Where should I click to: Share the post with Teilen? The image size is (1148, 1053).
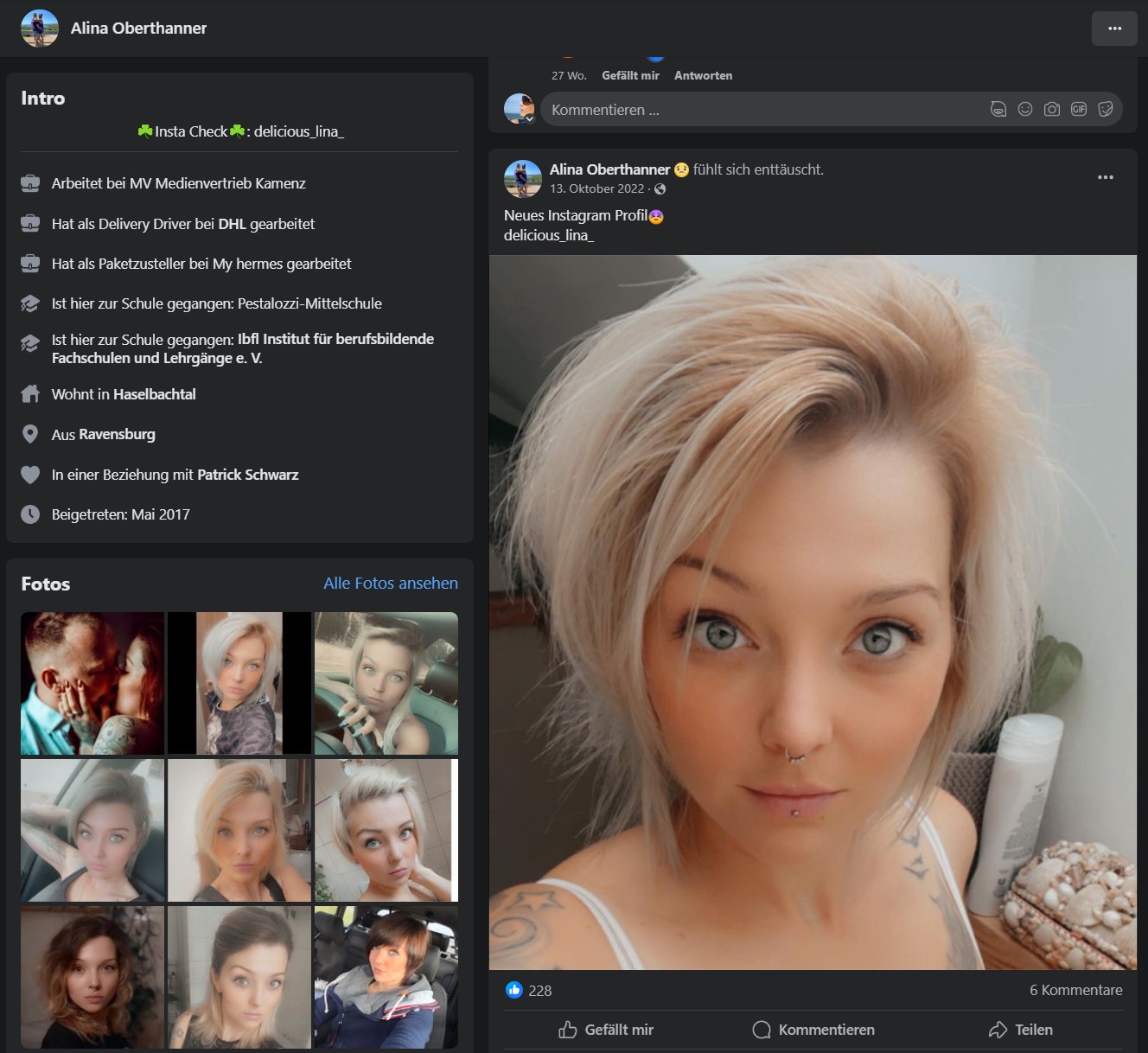(x=1022, y=1030)
